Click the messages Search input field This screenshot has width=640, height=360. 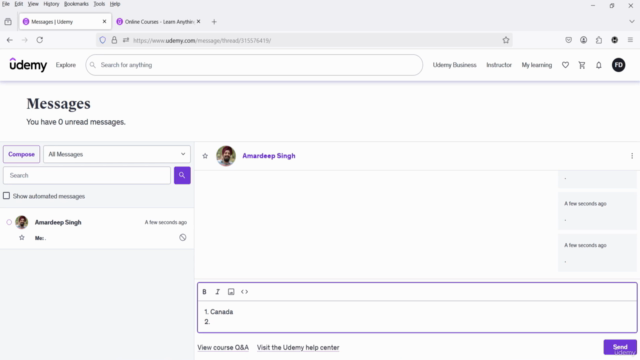pyautogui.click(x=87, y=176)
